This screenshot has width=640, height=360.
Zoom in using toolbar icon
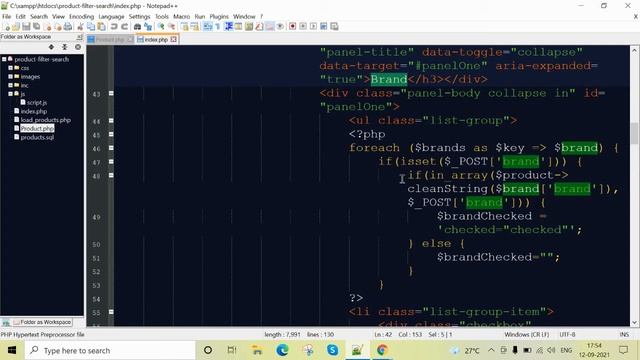tap(161, 27)
